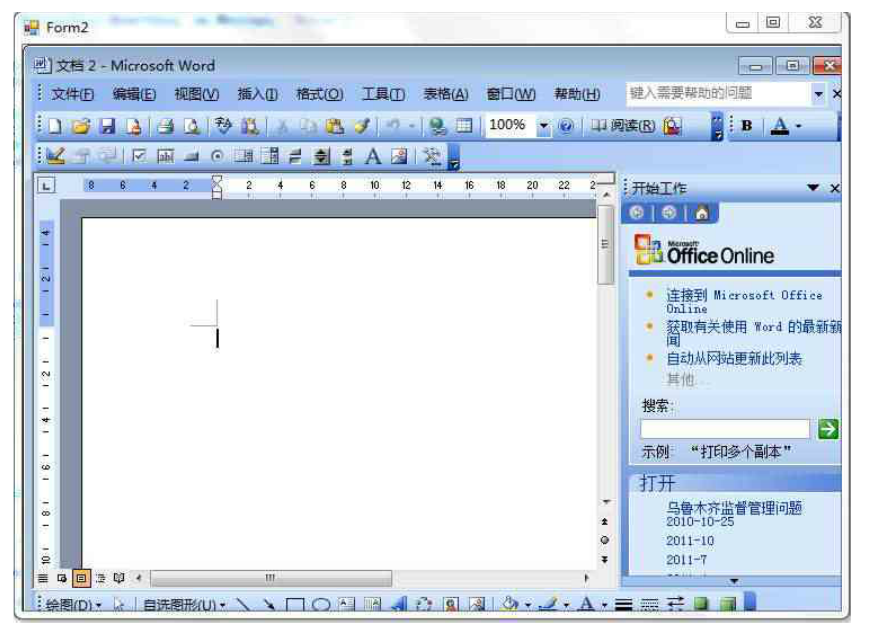Screen dimensions: 875x633
Task: Click the task pane search input field
Action: (725, 429)
